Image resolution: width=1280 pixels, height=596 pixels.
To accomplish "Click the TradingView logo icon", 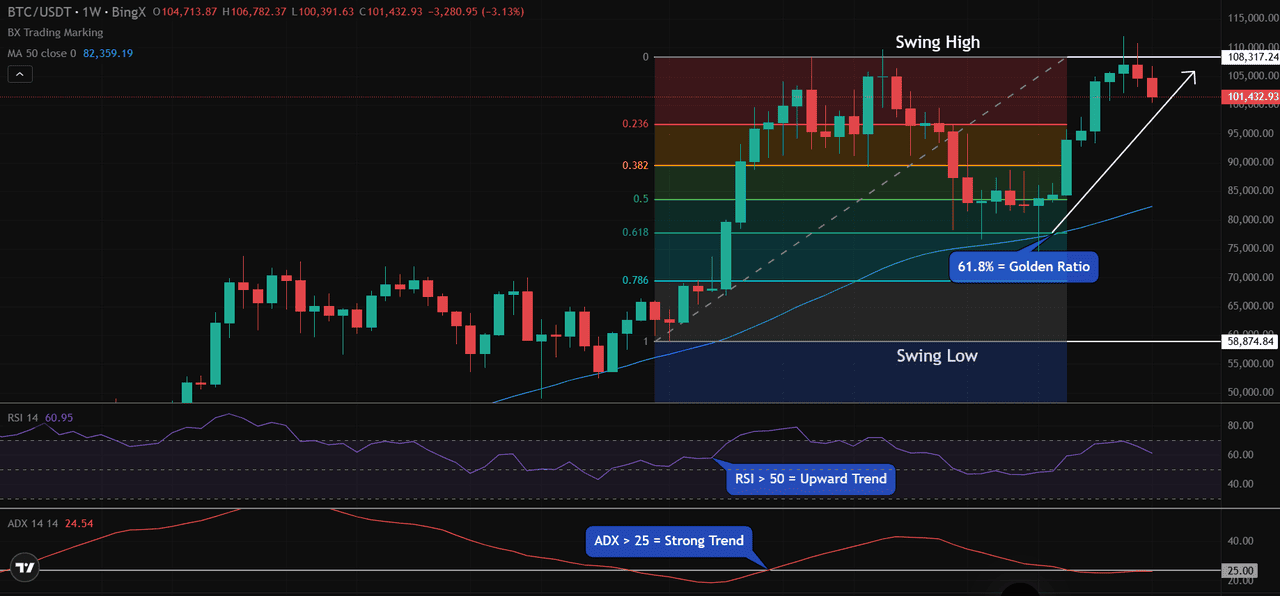I will (25, 568).
